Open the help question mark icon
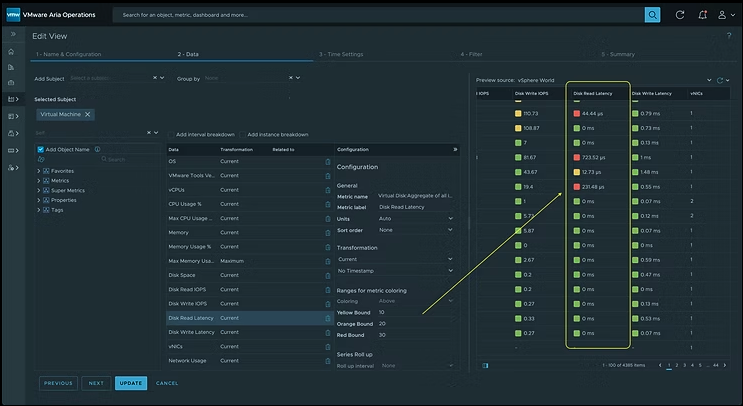Screen dimensions: 743x406 tap(729, 36)
